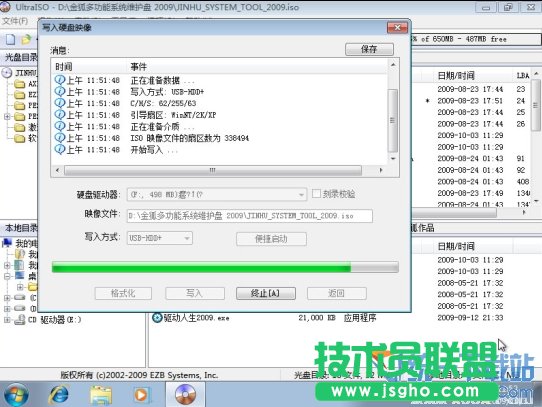Open the 文件(F) menu

pyautogui.click(x=15, y=21)
